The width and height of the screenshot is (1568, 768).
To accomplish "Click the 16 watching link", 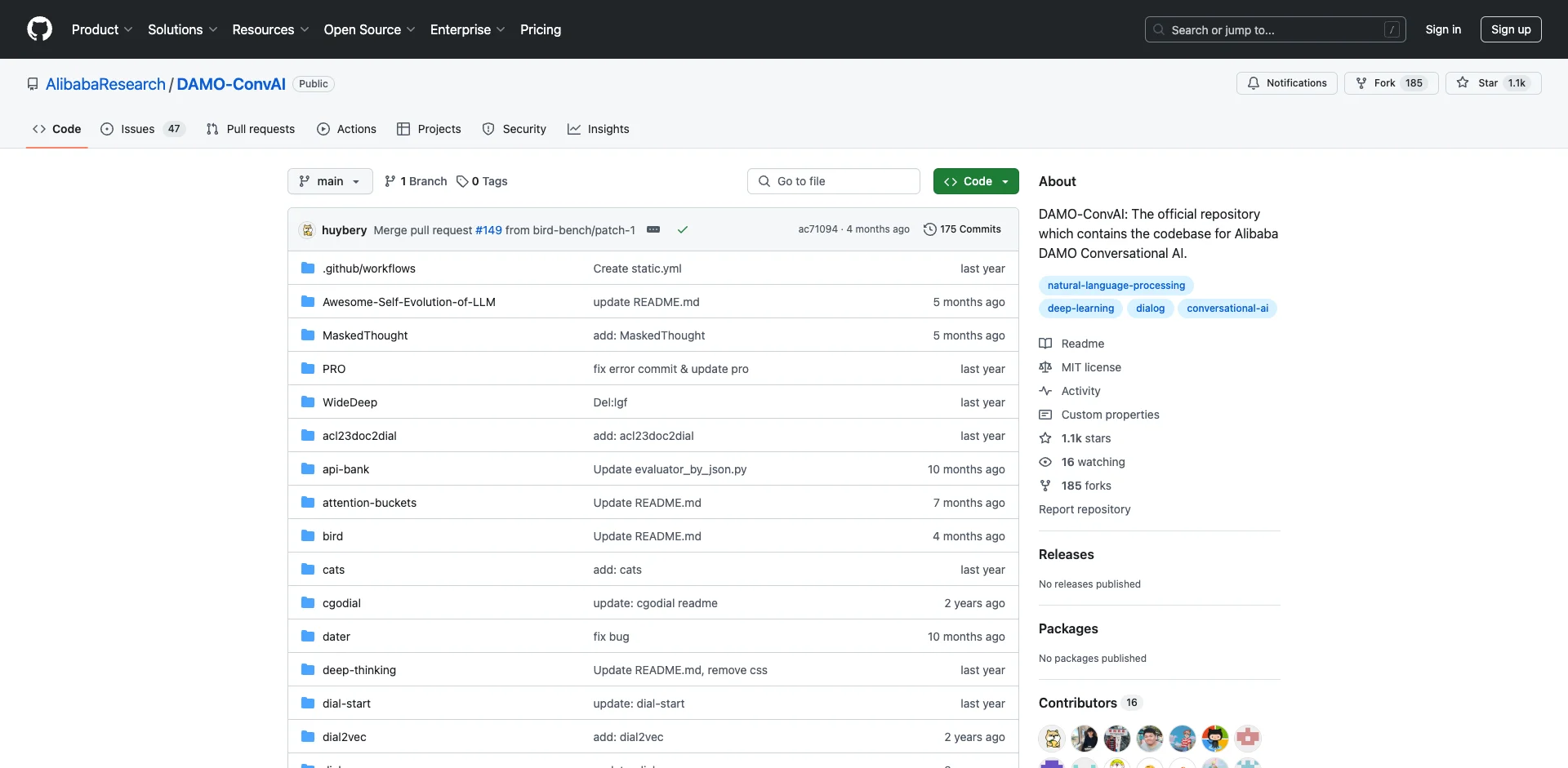I will 1083,462.
